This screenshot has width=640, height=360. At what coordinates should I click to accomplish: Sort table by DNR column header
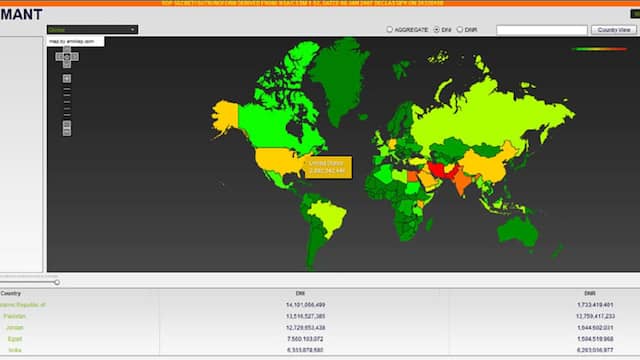coord(589,293)
